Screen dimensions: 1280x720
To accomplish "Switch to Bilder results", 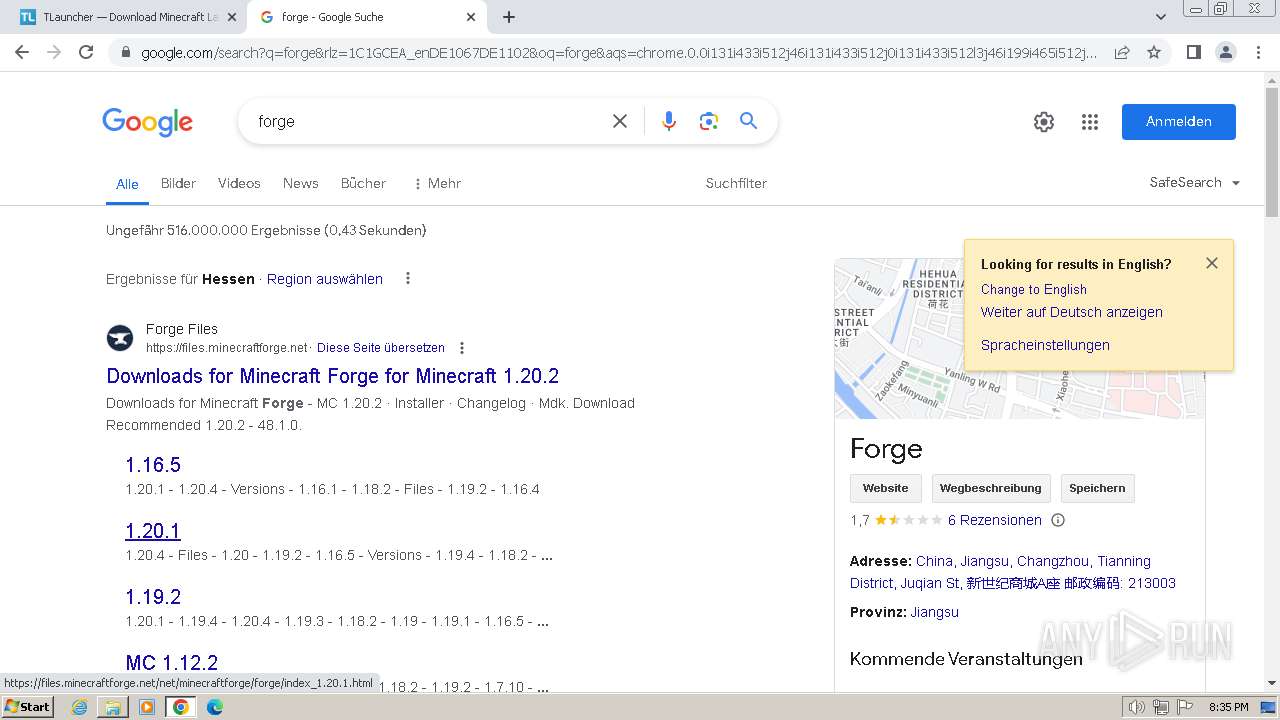I will pyautogui.click(x=178, y=183).
